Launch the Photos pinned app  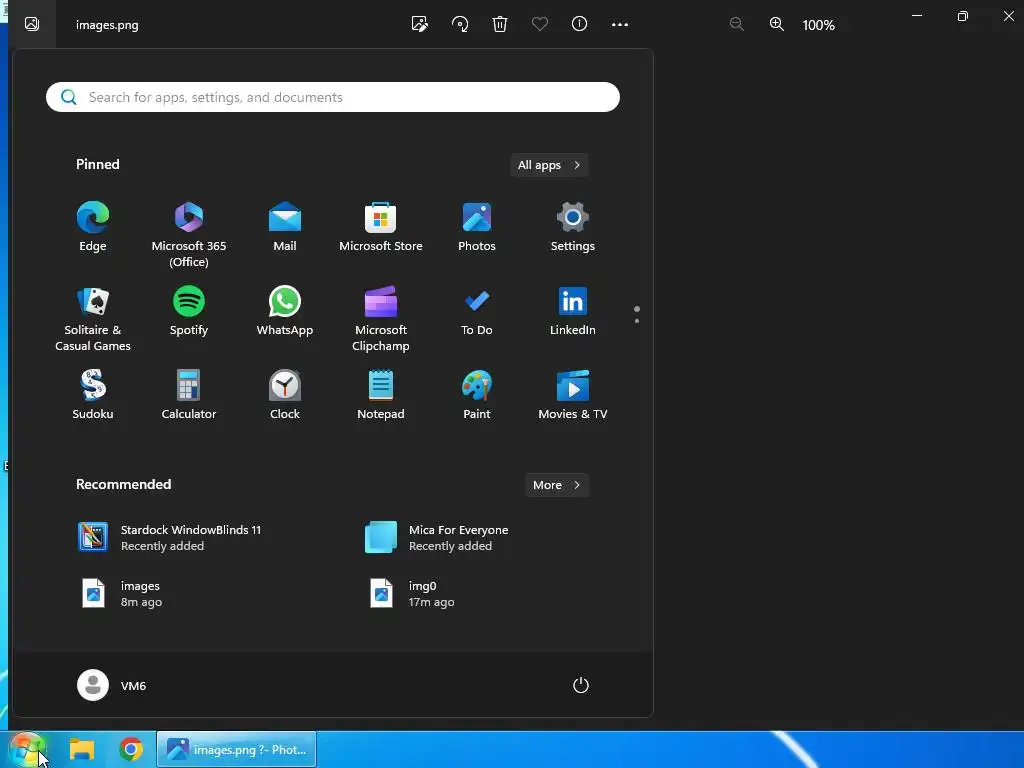tap(477, 227)
